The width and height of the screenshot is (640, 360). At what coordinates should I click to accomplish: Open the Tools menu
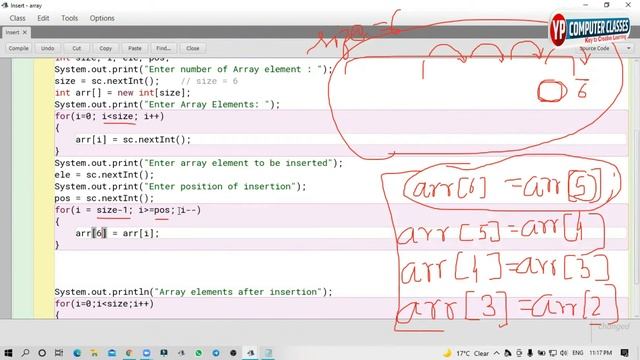pyautogui.click(x=69, y=18)
